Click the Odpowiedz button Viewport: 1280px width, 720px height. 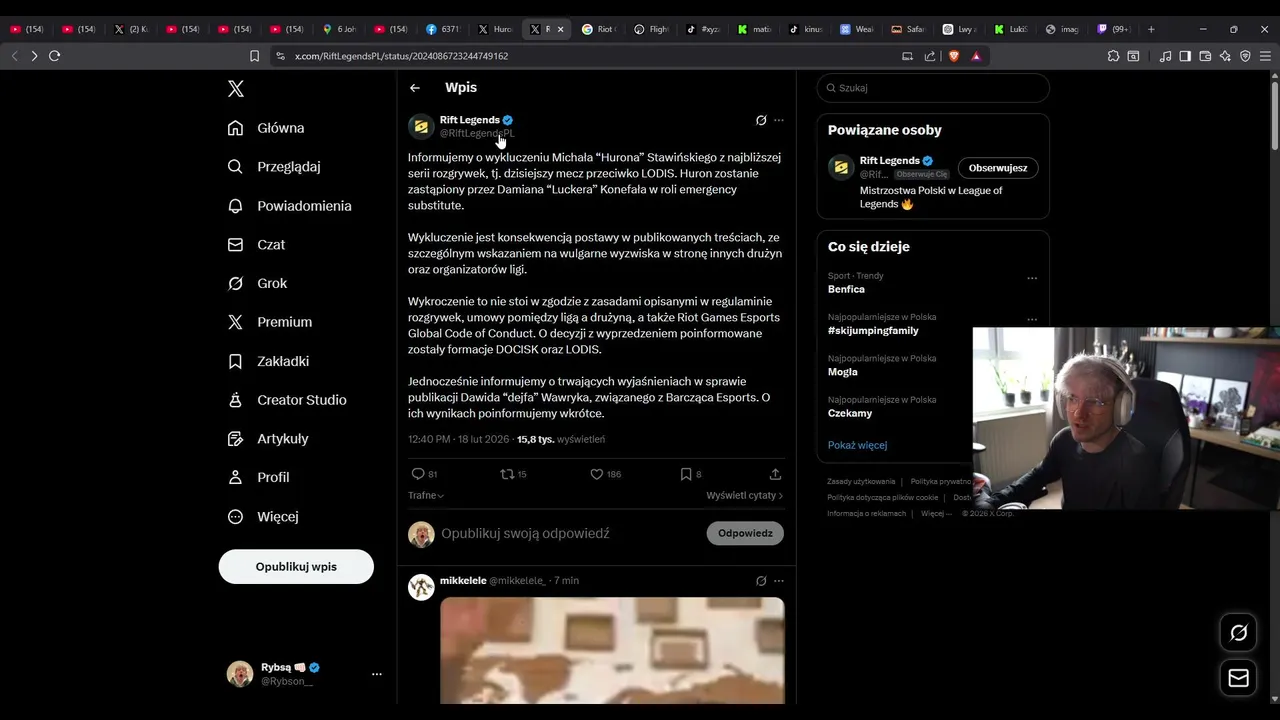745,534
